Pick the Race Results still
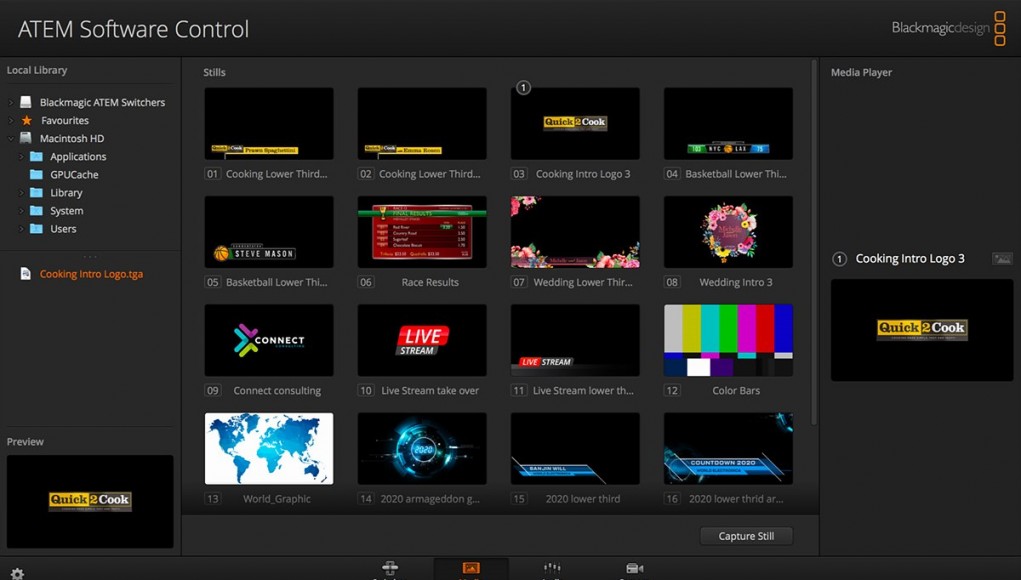Screen dimensions: 1021x580 point(422,232)
